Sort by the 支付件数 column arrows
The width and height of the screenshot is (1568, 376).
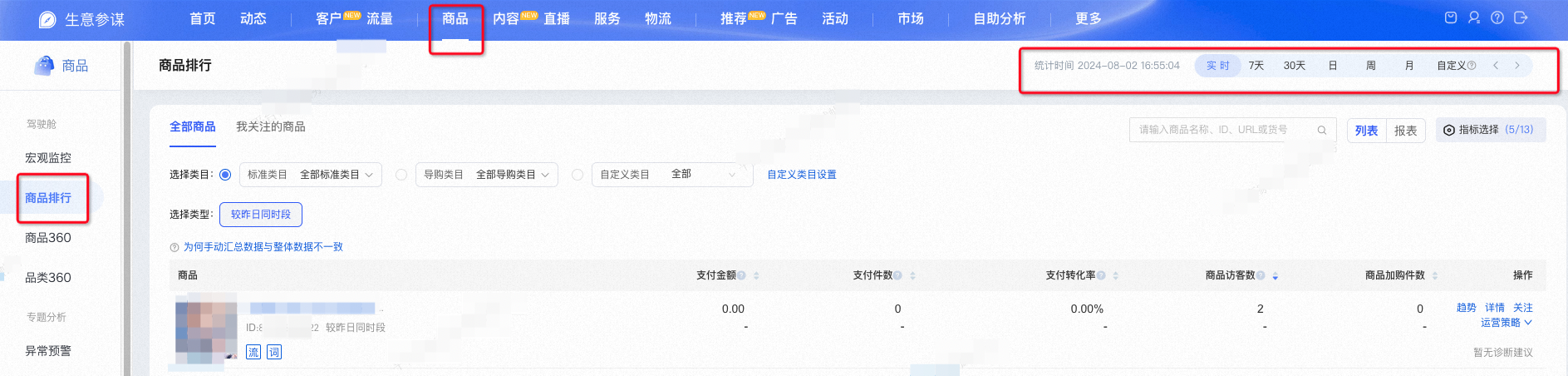pyautogui.click(x=912, y=275)
